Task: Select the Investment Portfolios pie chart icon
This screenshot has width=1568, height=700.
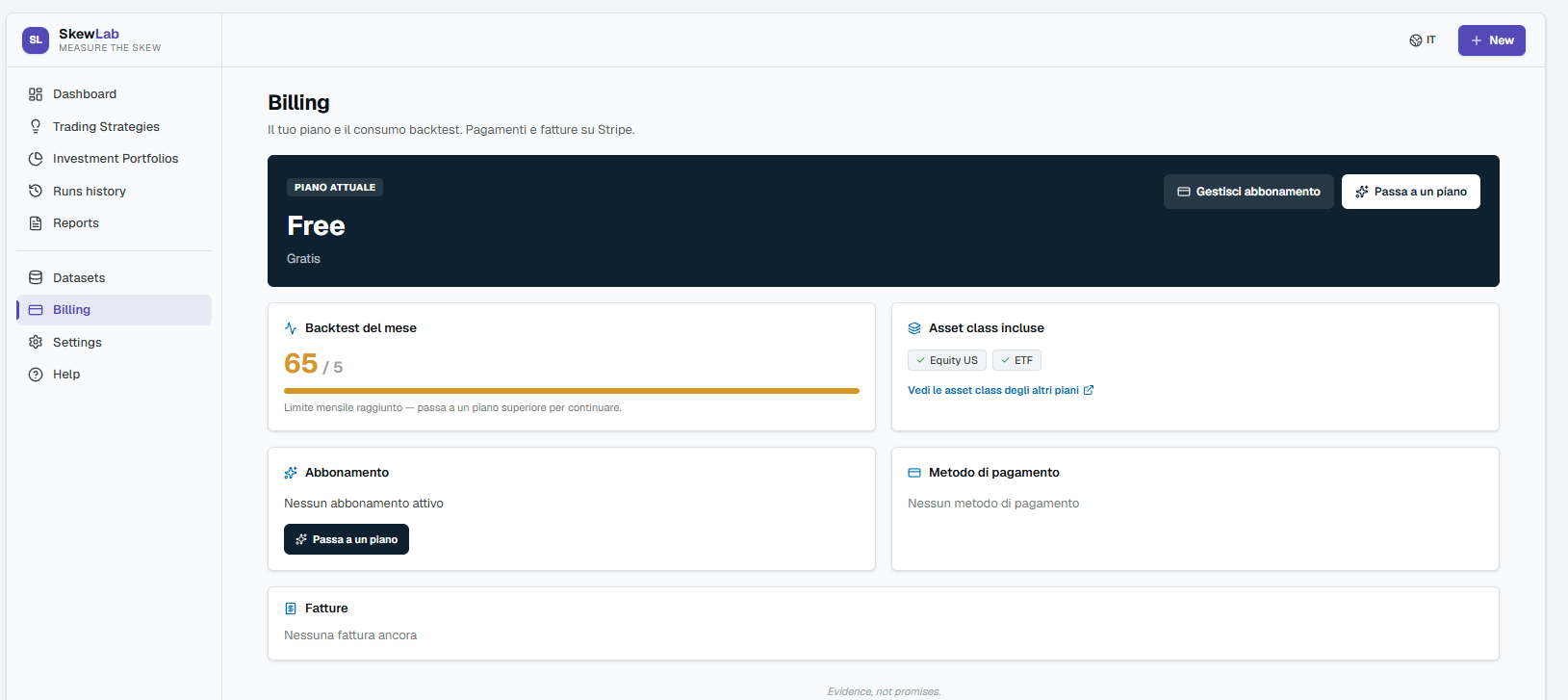Action: pos(36,159)
